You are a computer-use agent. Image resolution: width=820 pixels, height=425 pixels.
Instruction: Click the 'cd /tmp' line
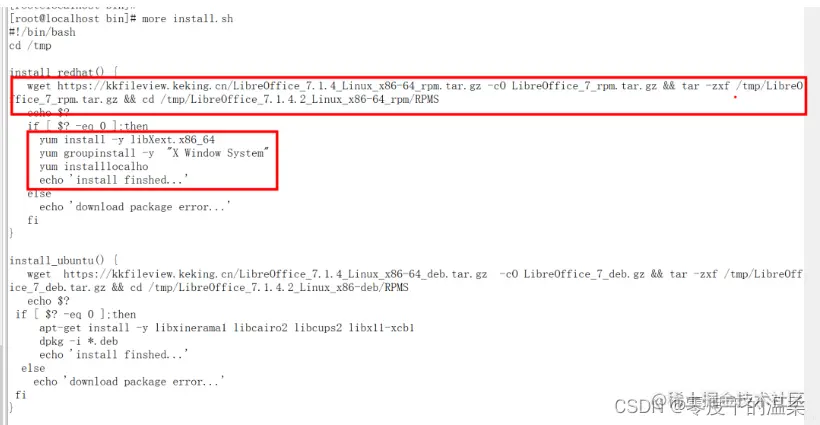[30, 46]
